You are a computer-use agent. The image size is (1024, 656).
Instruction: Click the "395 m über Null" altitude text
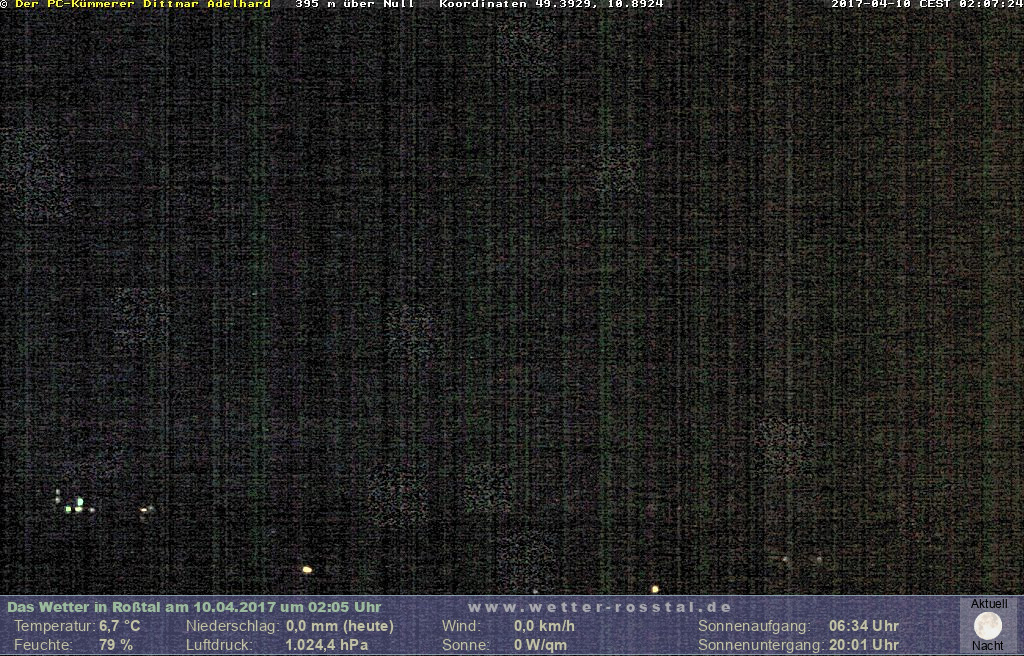[355, 5]
